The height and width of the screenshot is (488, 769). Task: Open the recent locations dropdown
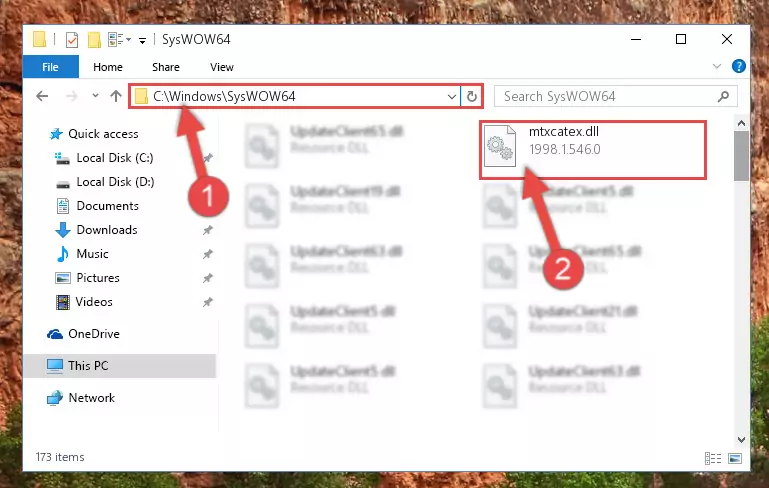95,96
